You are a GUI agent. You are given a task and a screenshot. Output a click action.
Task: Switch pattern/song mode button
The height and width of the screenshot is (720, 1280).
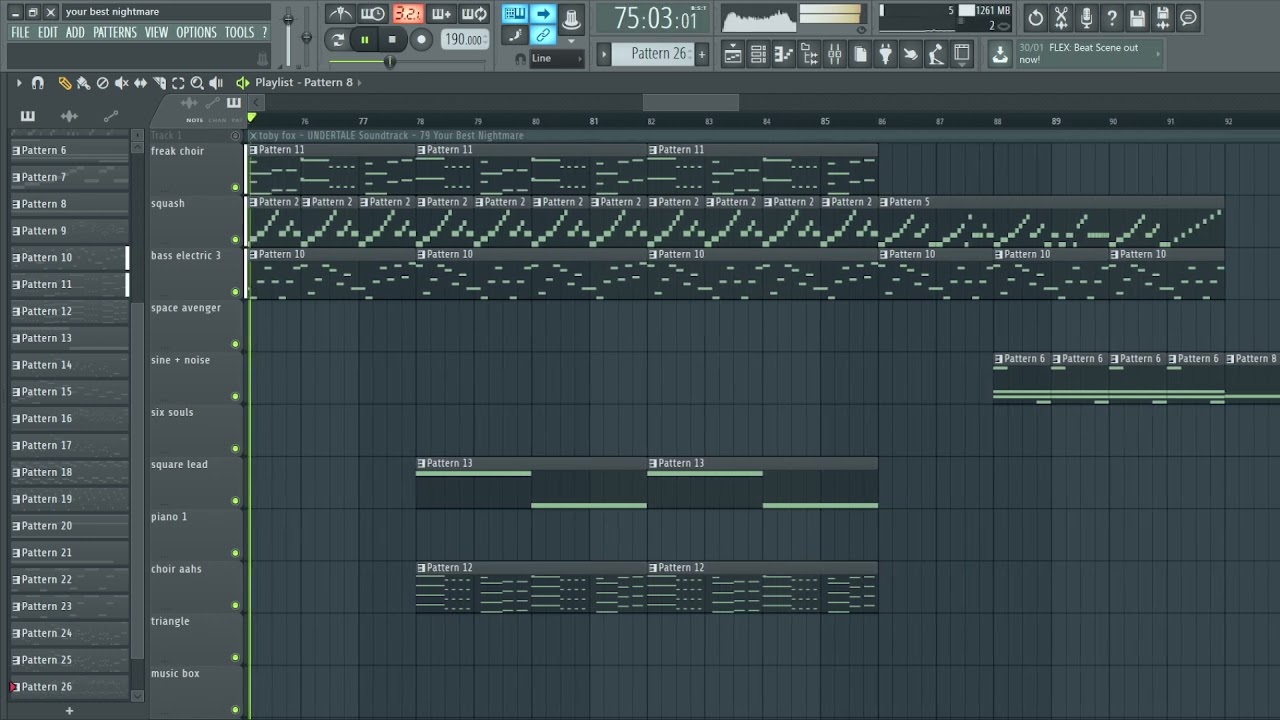pyautogui.click(x=337, y=40)
